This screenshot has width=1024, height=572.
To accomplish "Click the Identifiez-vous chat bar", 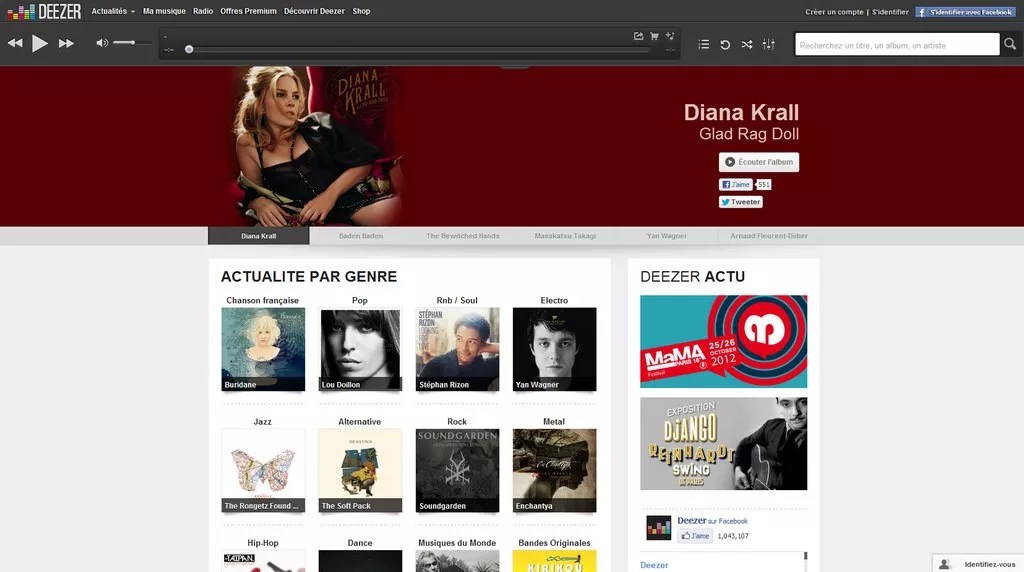I will 978,564.
